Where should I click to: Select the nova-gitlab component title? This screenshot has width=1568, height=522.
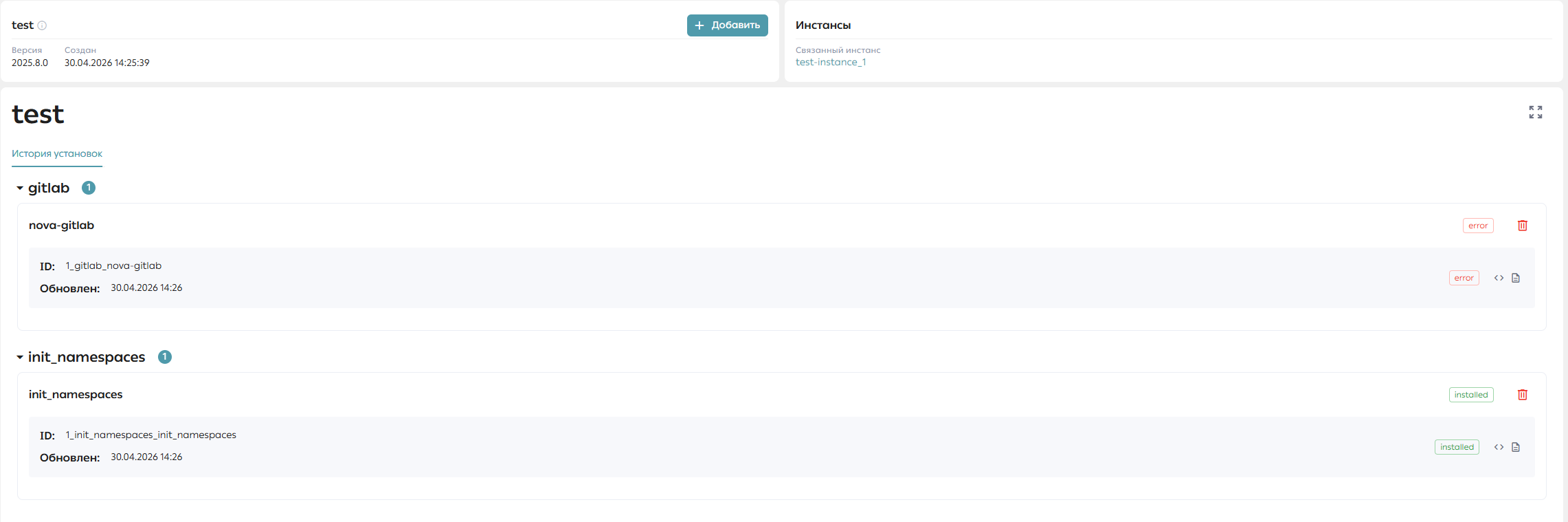pyautogui.click(x=61, y=225)
